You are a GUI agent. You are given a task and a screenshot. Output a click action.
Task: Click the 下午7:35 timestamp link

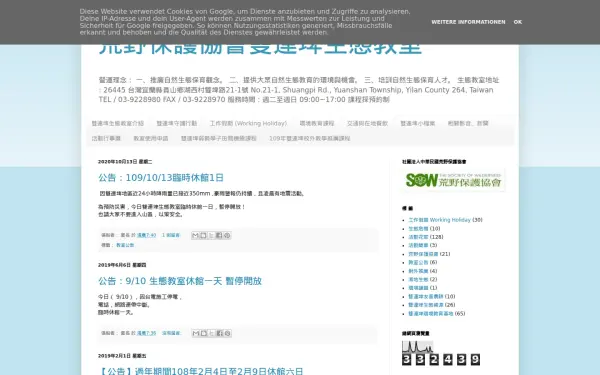pyautogui.click(x=147, y=333)
